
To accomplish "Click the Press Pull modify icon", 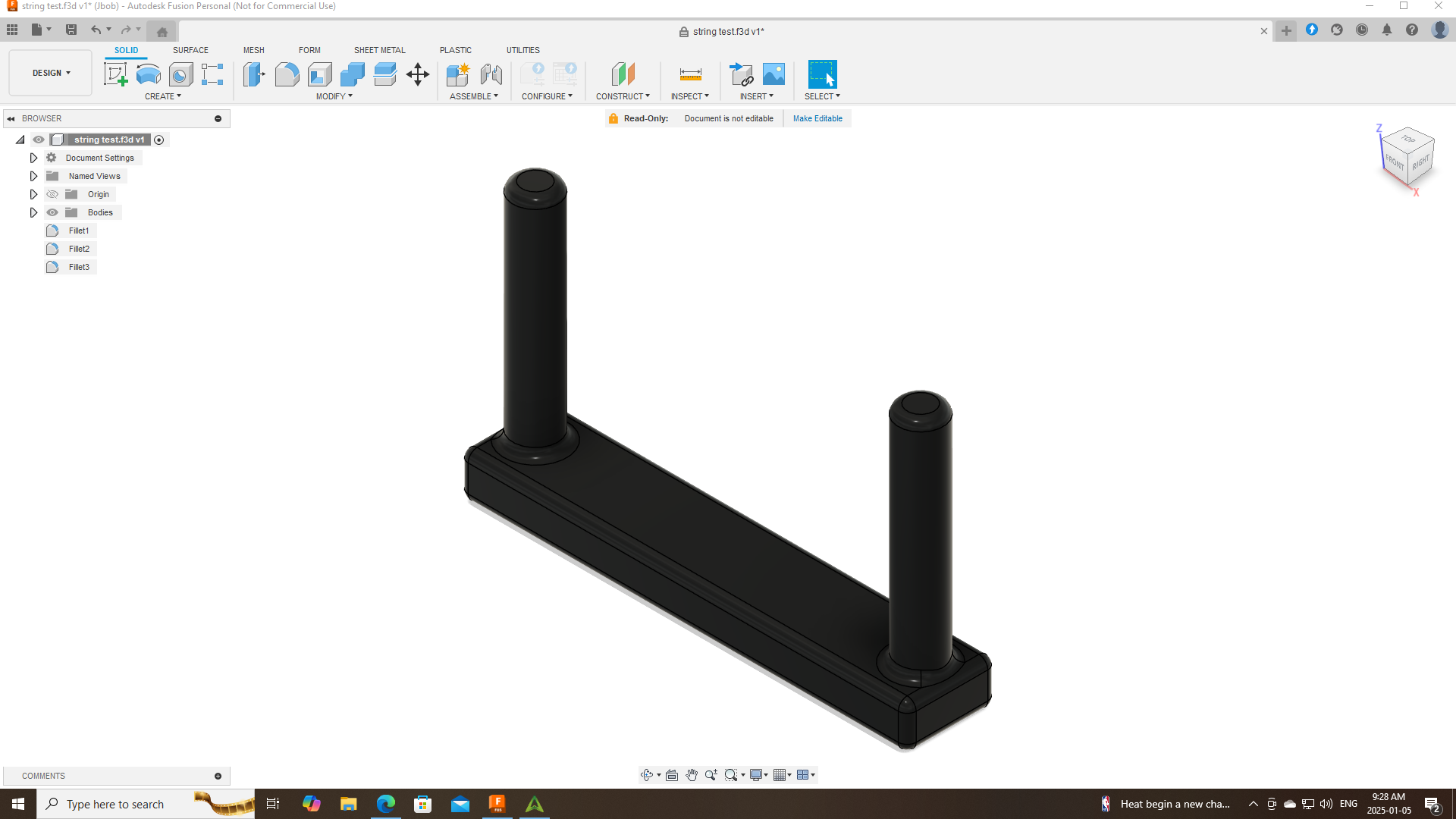I will (x=254, y=74).
